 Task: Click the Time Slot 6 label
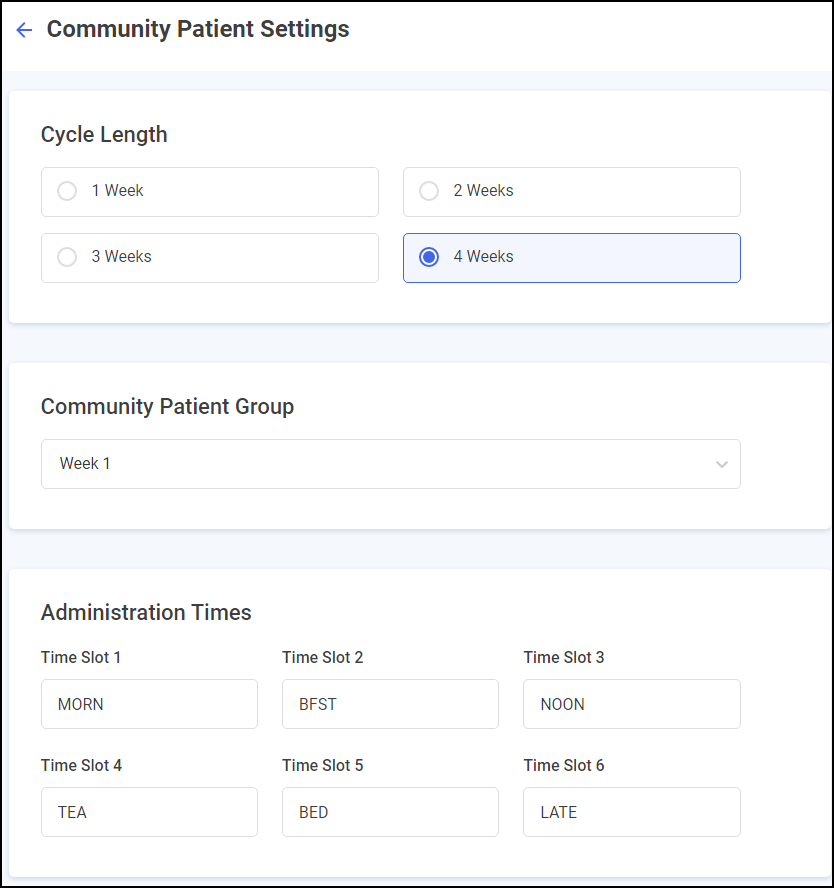(x=564, y=766)
